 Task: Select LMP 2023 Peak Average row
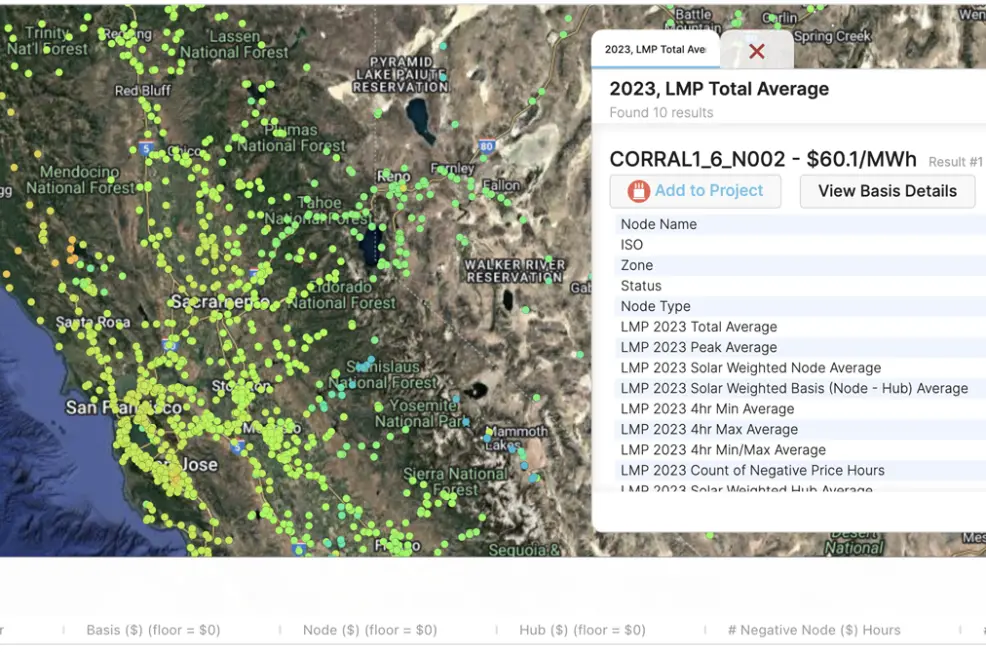coord(800,347)
